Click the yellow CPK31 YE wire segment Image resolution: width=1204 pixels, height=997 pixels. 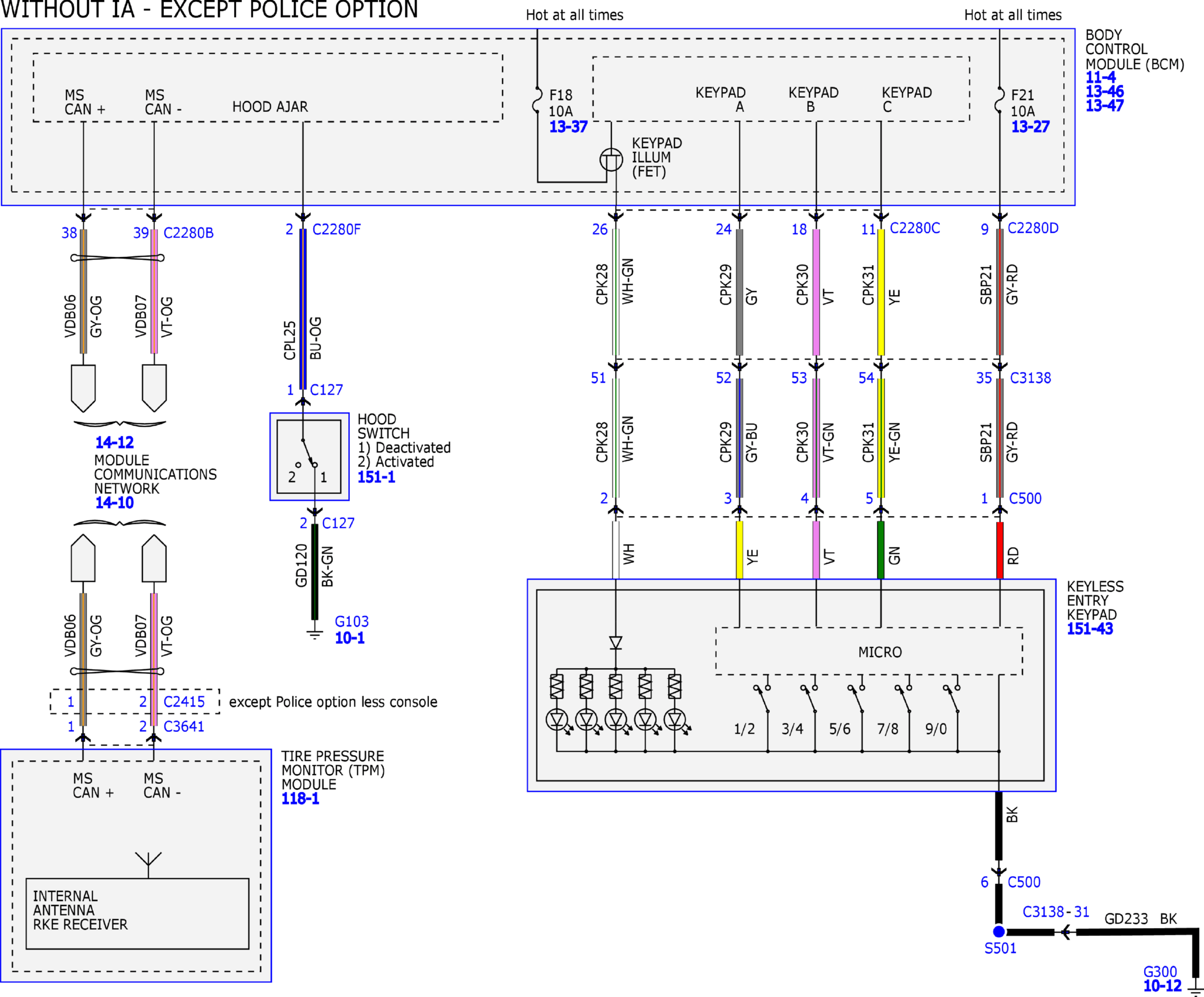tap(881, 292)
